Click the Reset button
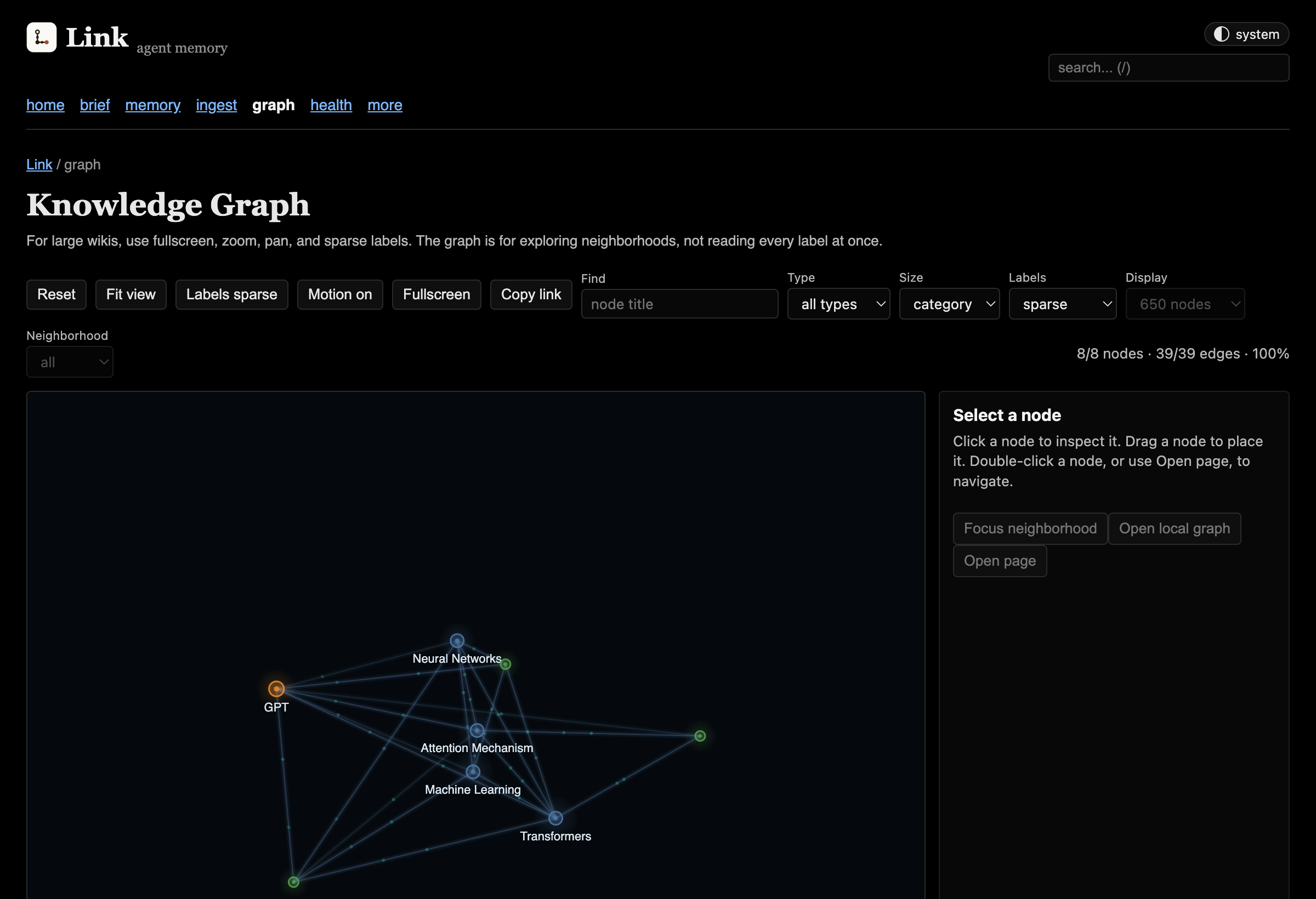This screenshot has width=1316, height=899. click(56, 294)
